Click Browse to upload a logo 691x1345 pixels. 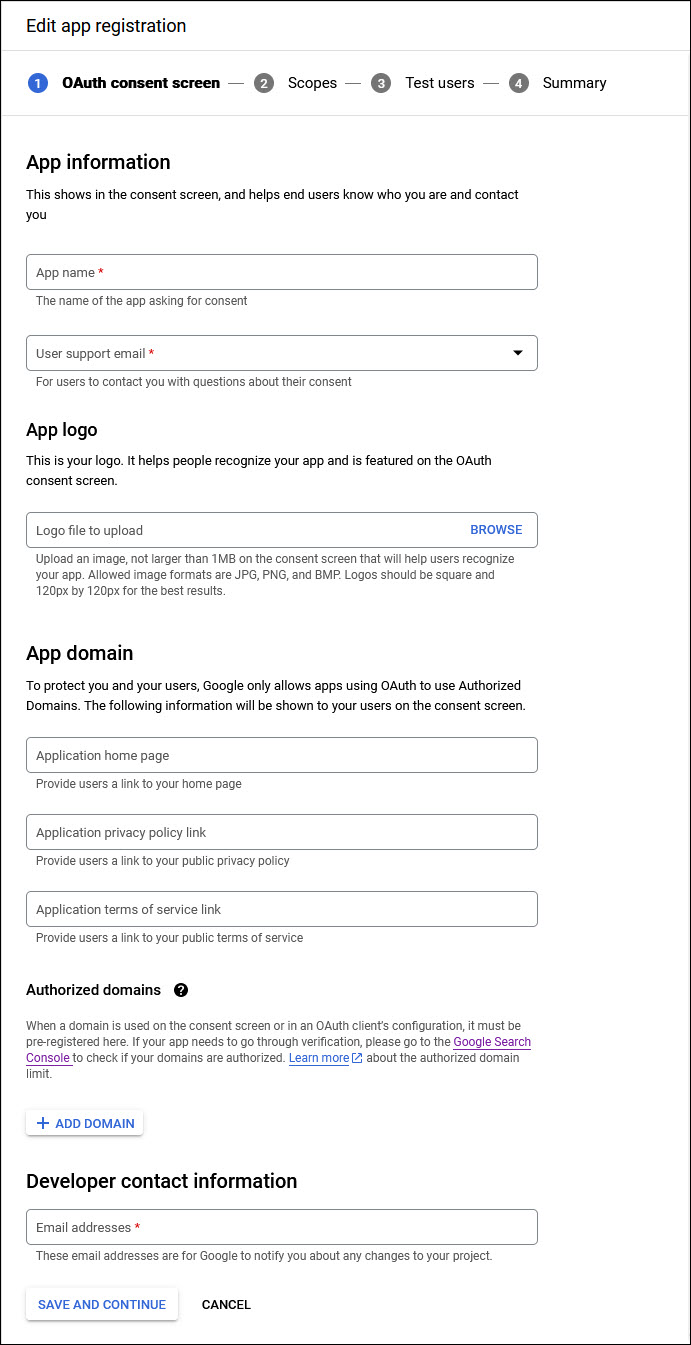coord(496,530)
